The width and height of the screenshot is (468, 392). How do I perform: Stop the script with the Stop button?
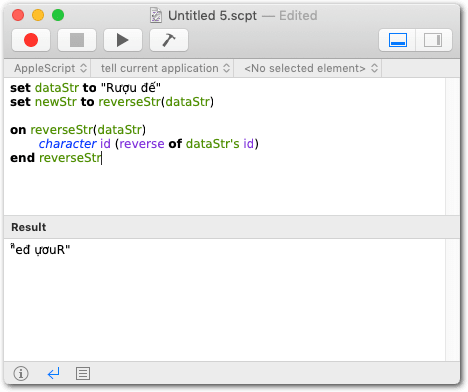pos(77,40)
